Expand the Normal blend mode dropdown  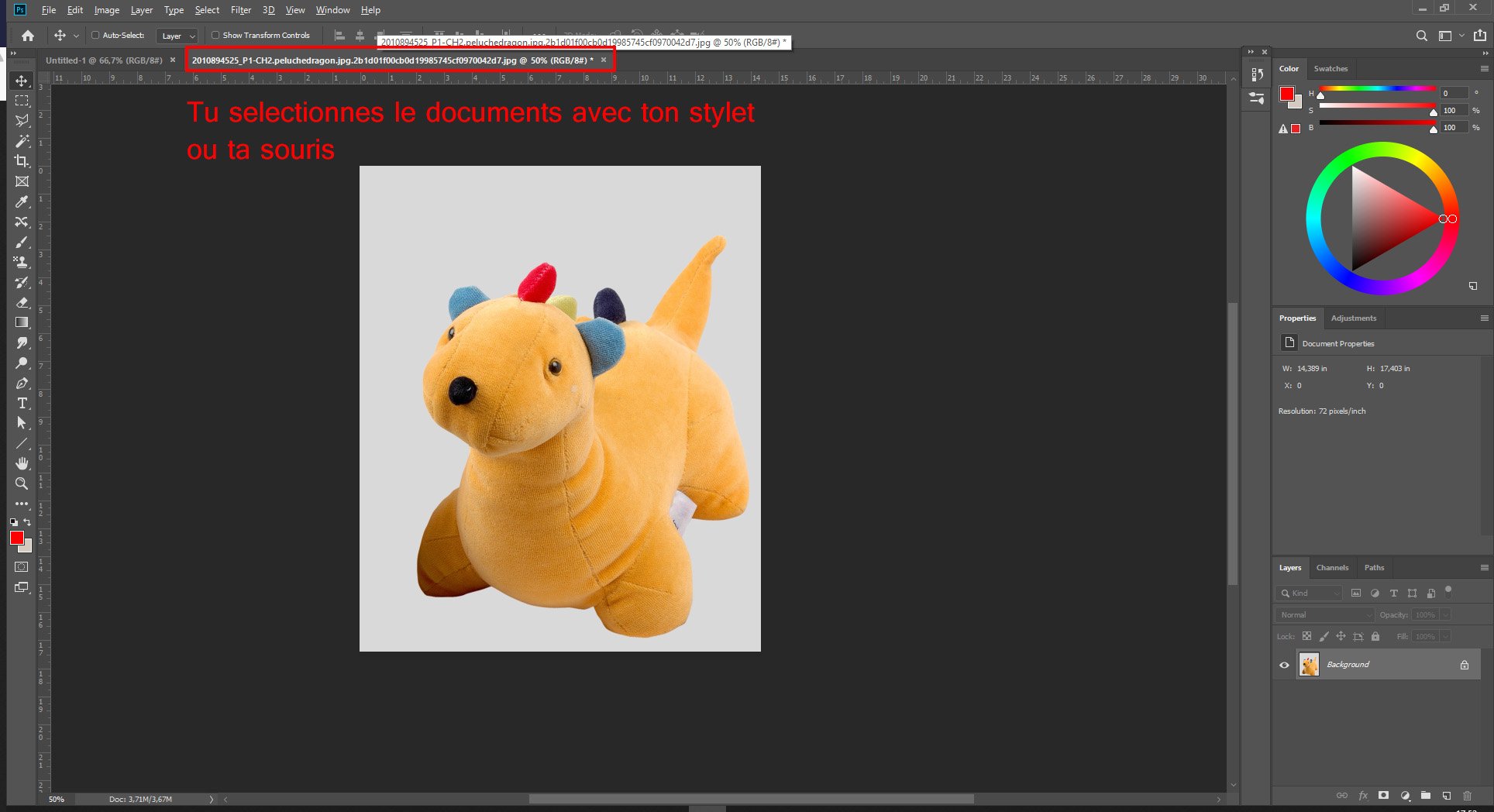1324,614
